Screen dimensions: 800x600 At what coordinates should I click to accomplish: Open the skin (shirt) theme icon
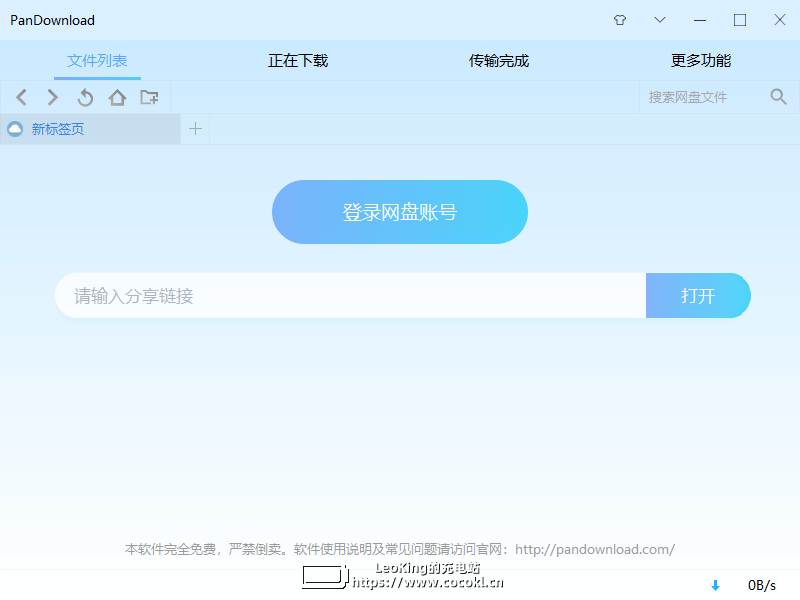coord(620,20)
